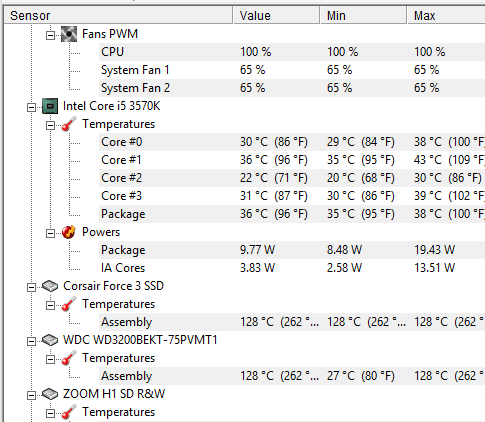Collapse the WDC WD3200BEKT-75PVMT1 node
Screen dimensions: 485x422
pos(31,341)
